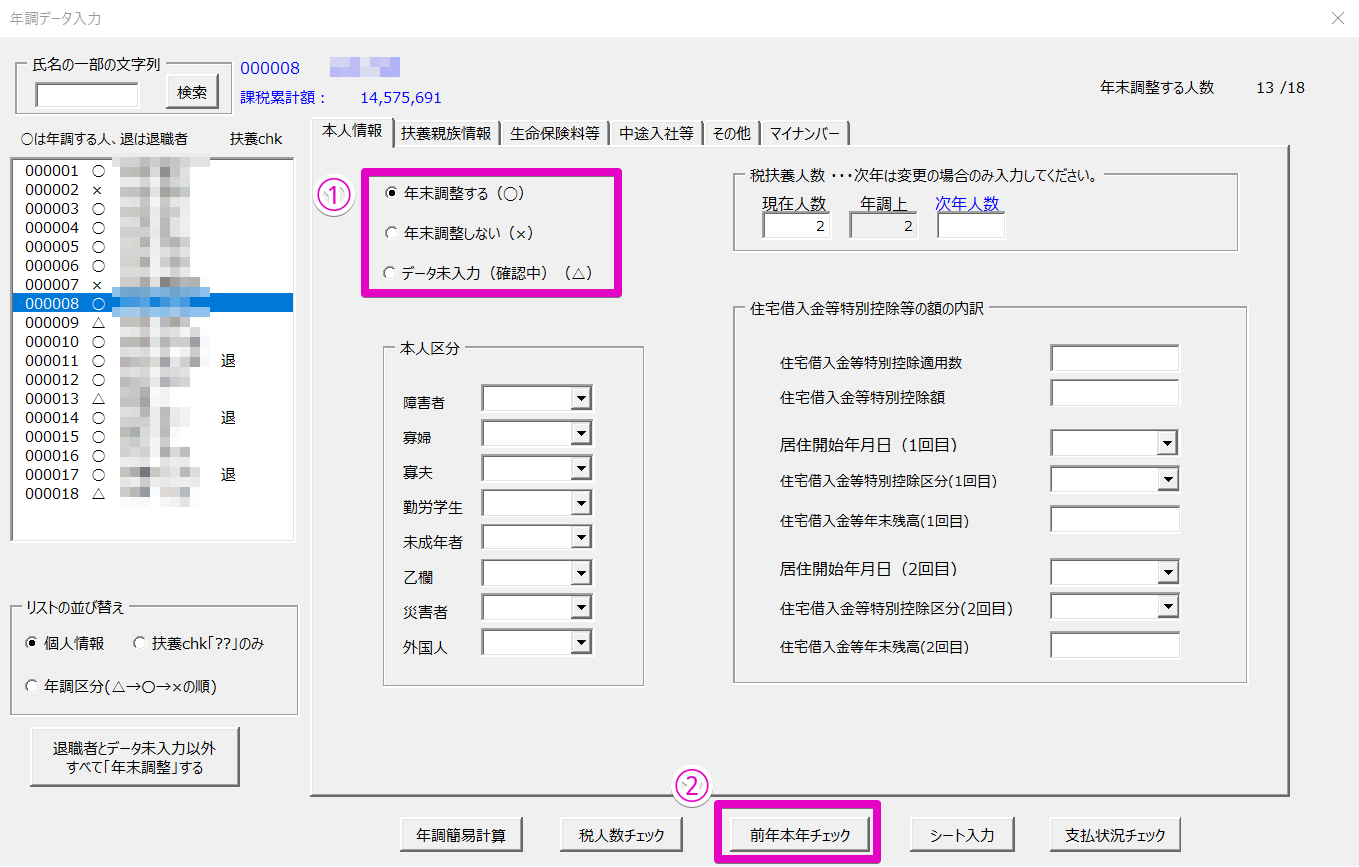Select employee 000002 in list
The height and width of the screenshot is (867, 1359).
point(153,190)
